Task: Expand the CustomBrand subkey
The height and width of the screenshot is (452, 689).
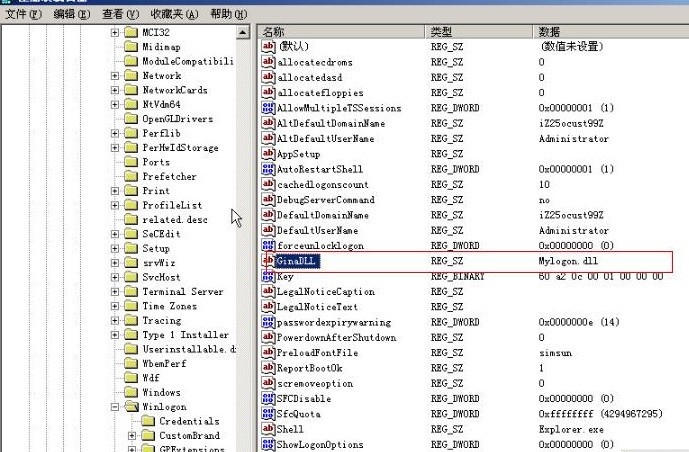Action: tap(132, 436)
